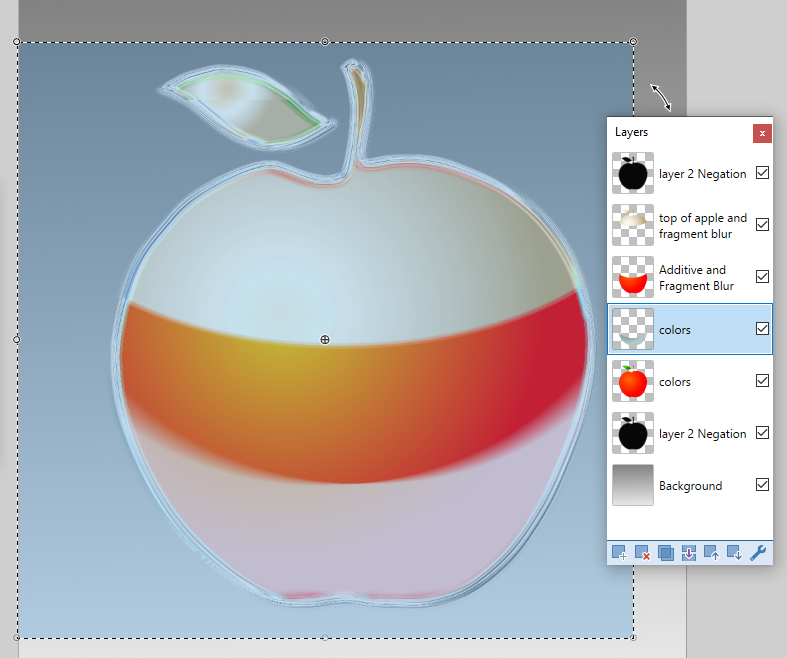The height and width of the screenshot is (658, 787).
Task: Delete the current layer using the toolbar icon
Action: point(642,553)
